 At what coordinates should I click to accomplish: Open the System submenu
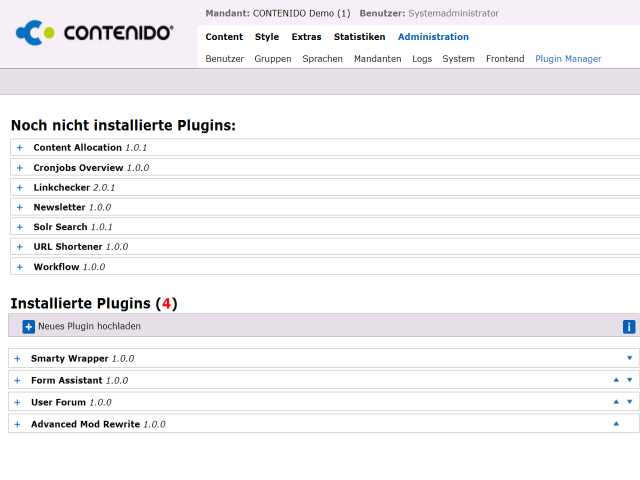458,59
